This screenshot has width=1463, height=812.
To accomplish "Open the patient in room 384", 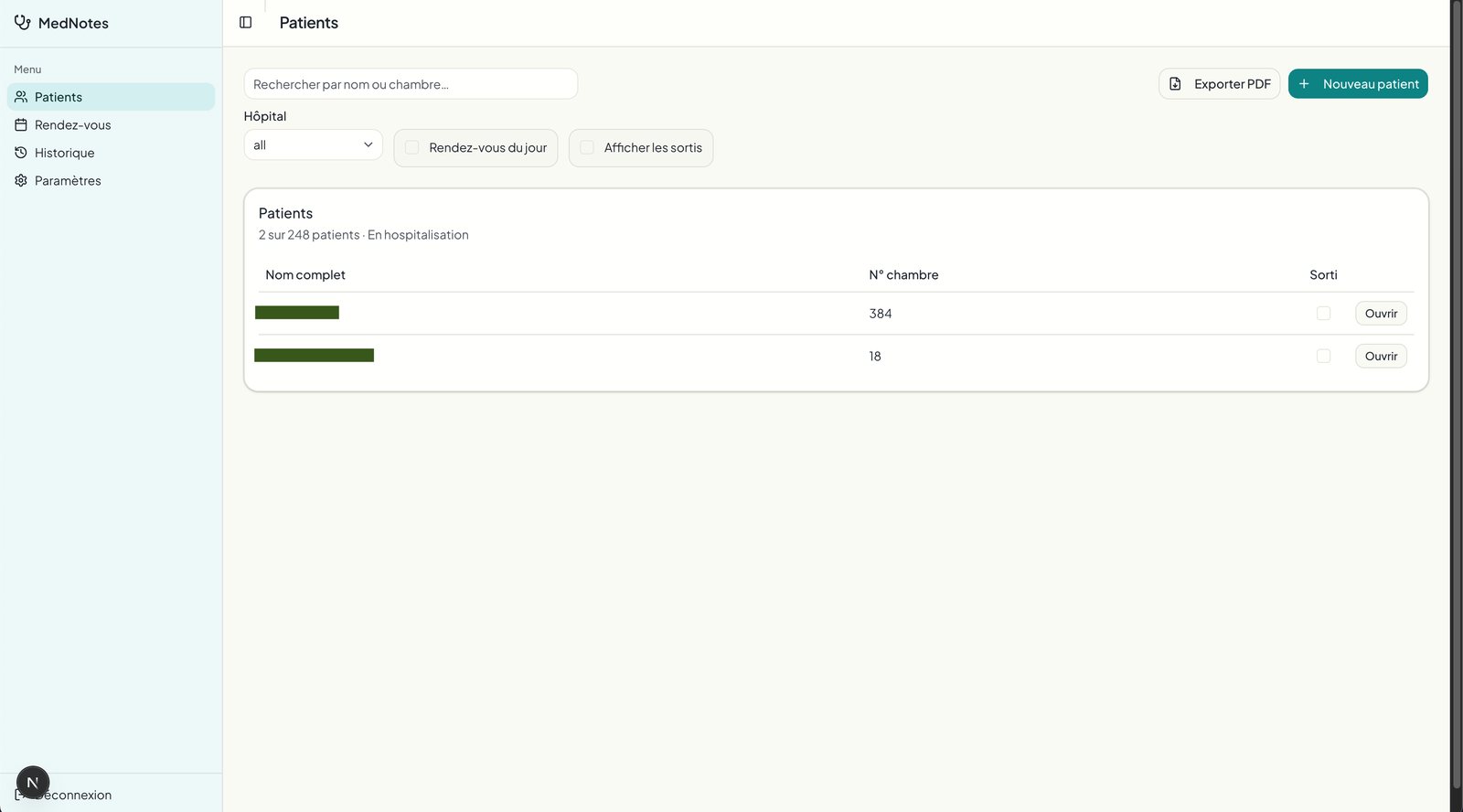I will point(1381,314).
